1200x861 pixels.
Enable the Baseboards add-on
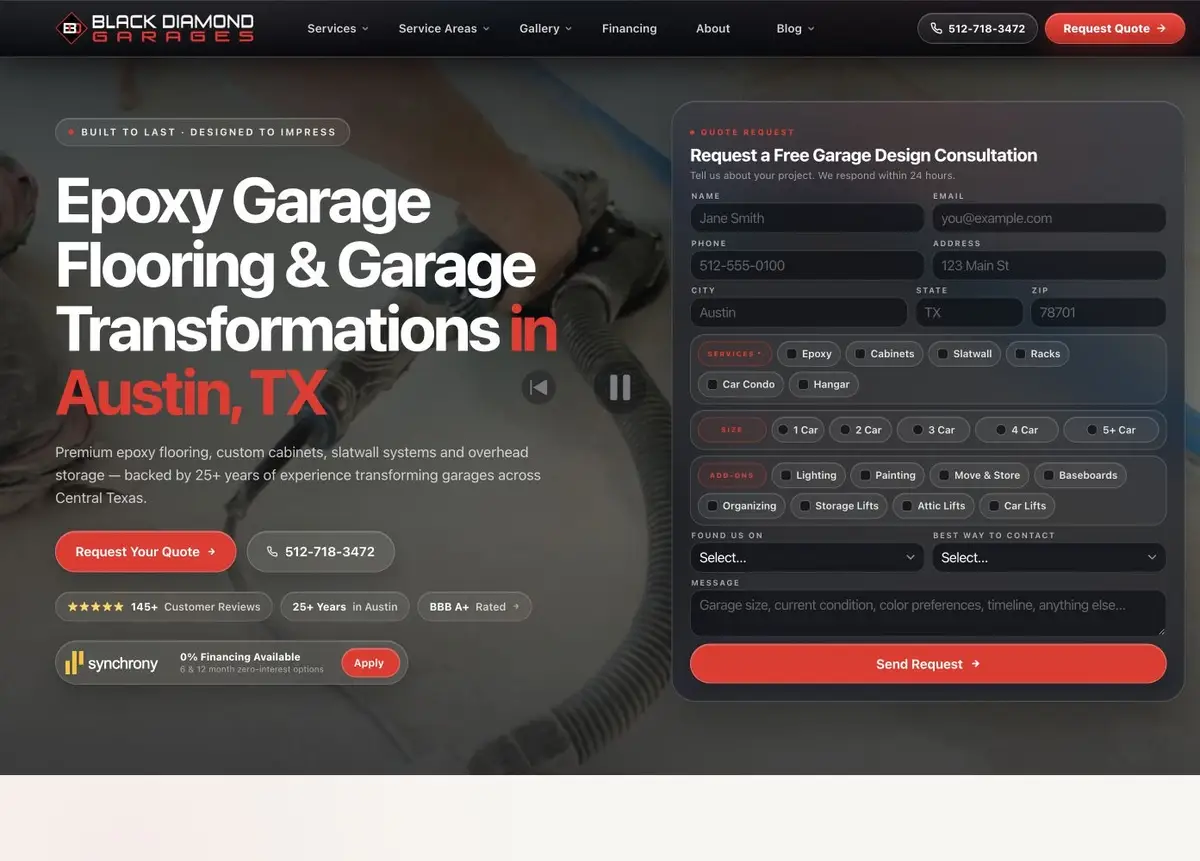pyautogui.click(x=1048, y=476)
